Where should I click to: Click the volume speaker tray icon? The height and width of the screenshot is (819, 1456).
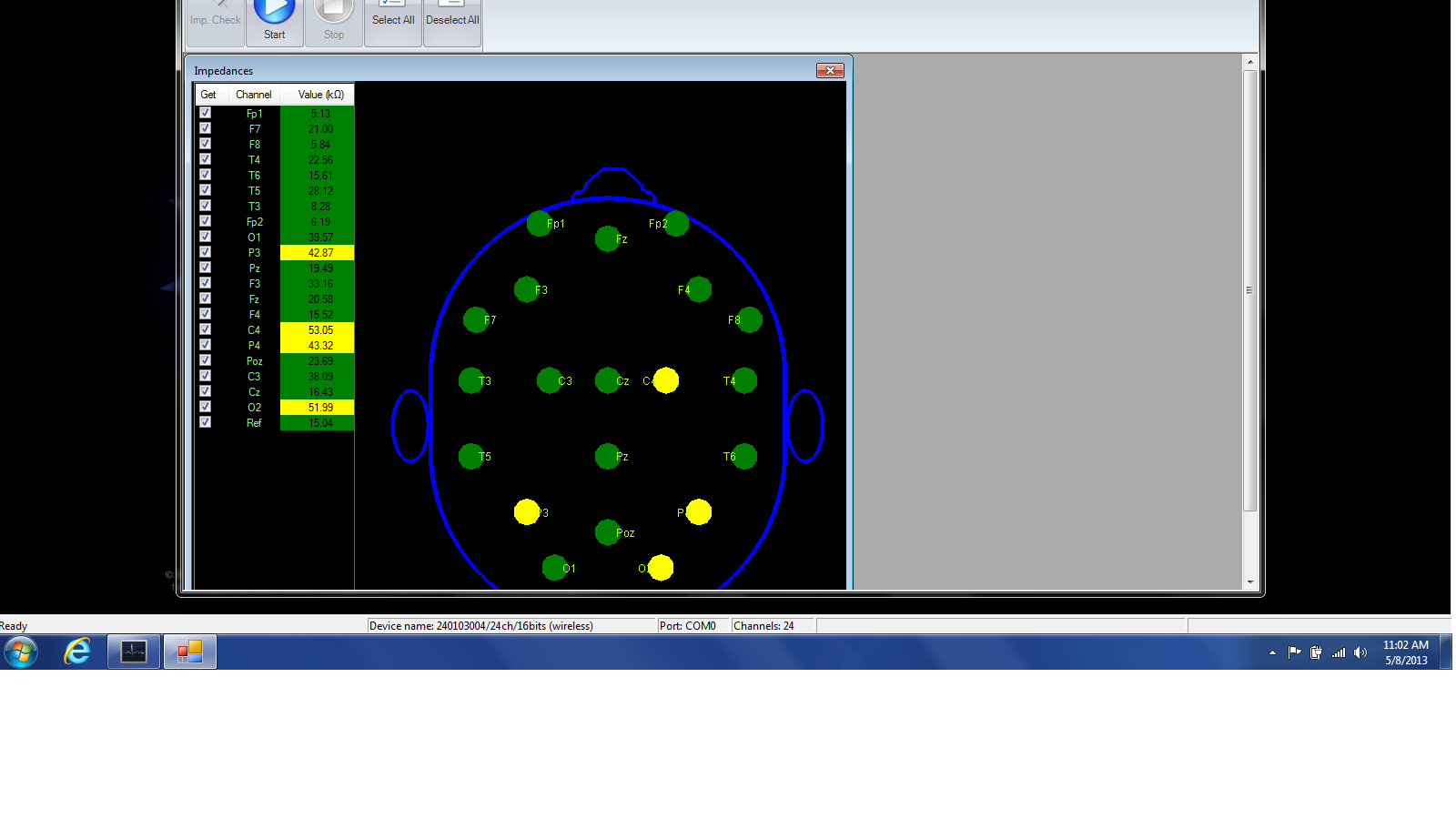pyautogui.click(x=1360, y=652)
